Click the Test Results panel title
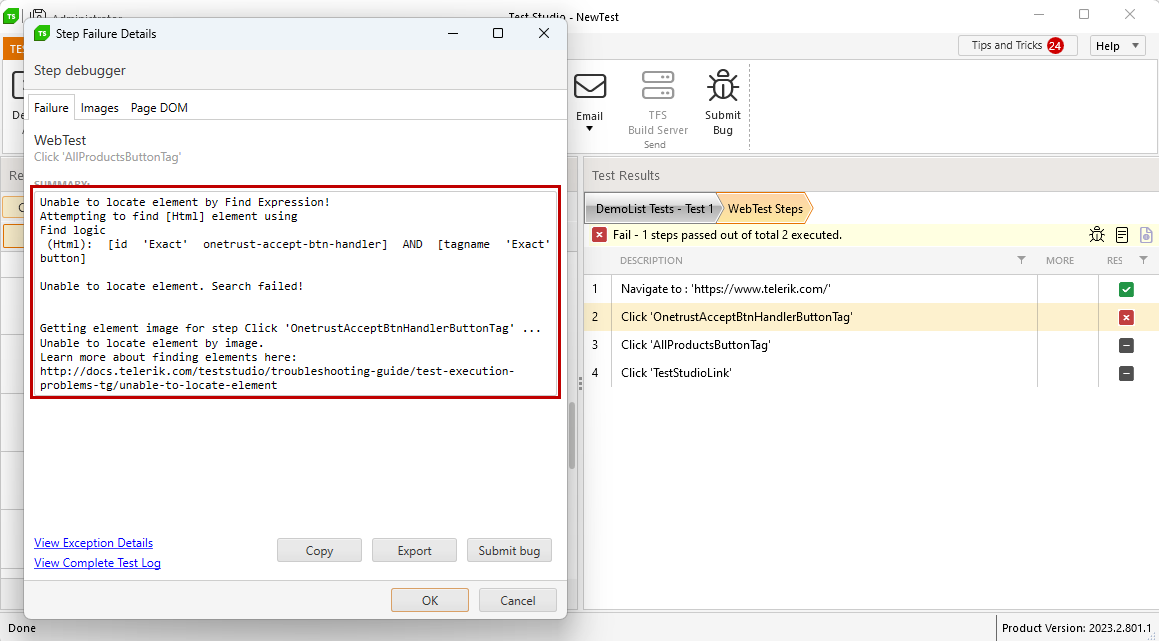This screenshot has width=1159, height=641. (x=625, y=175)
